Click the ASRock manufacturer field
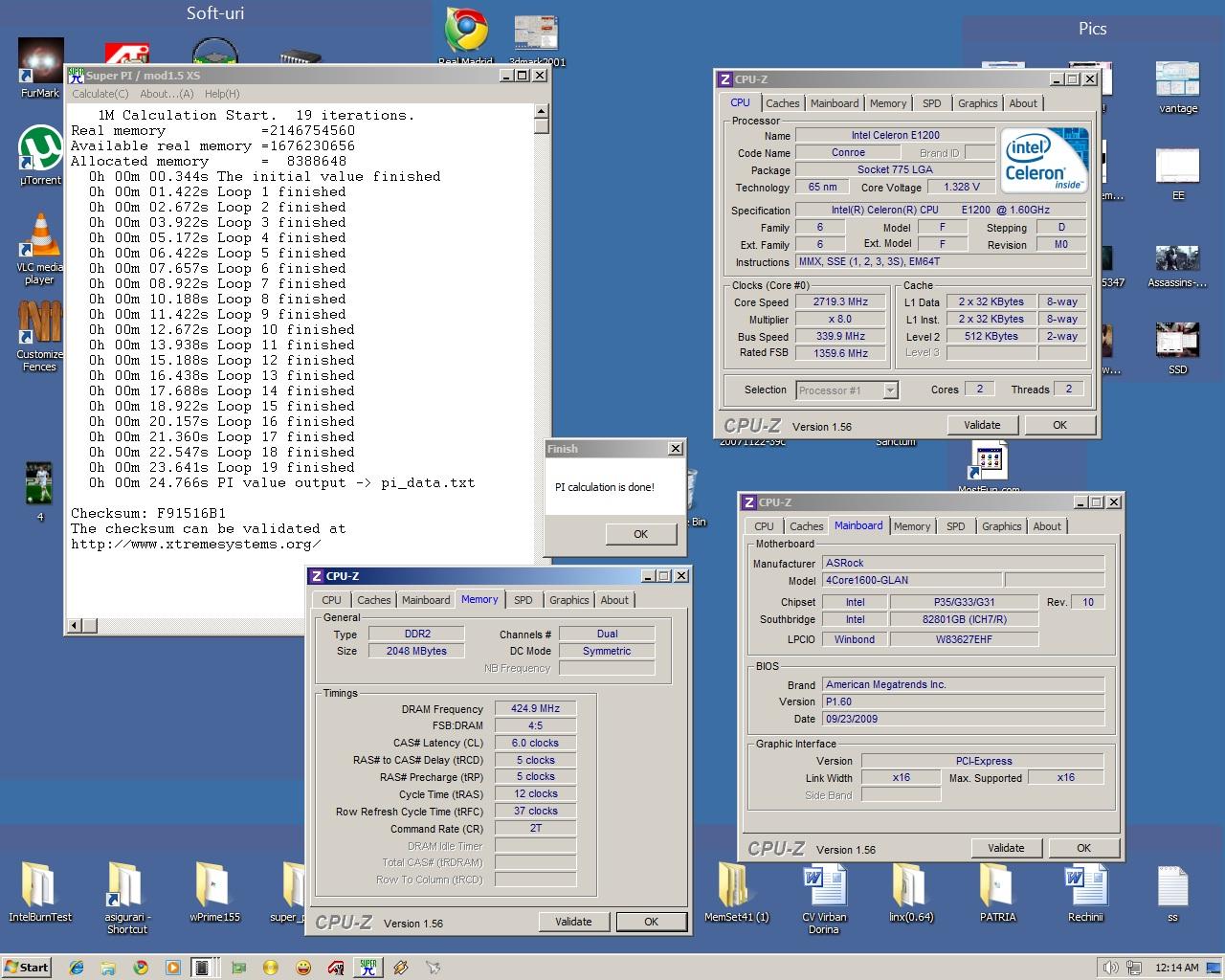1225x980 pixels. pos(964,564)
